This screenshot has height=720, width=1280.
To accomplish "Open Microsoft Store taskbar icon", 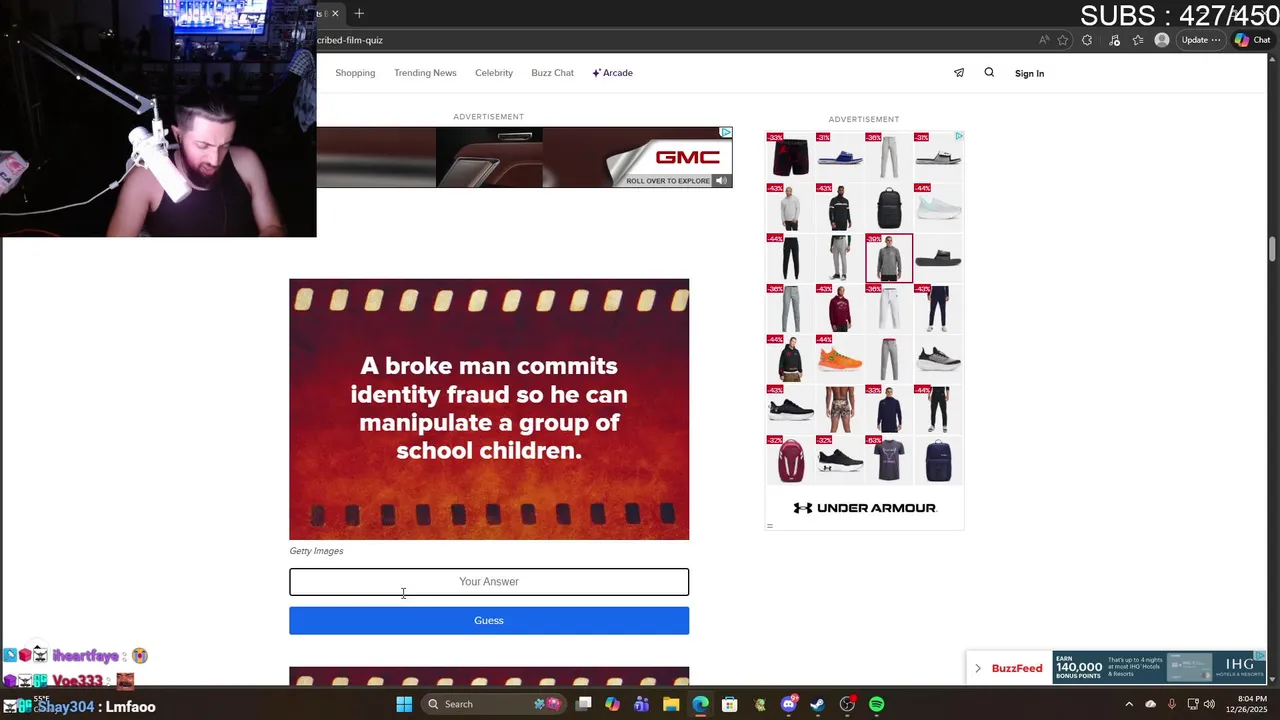I will click(730, 704).
